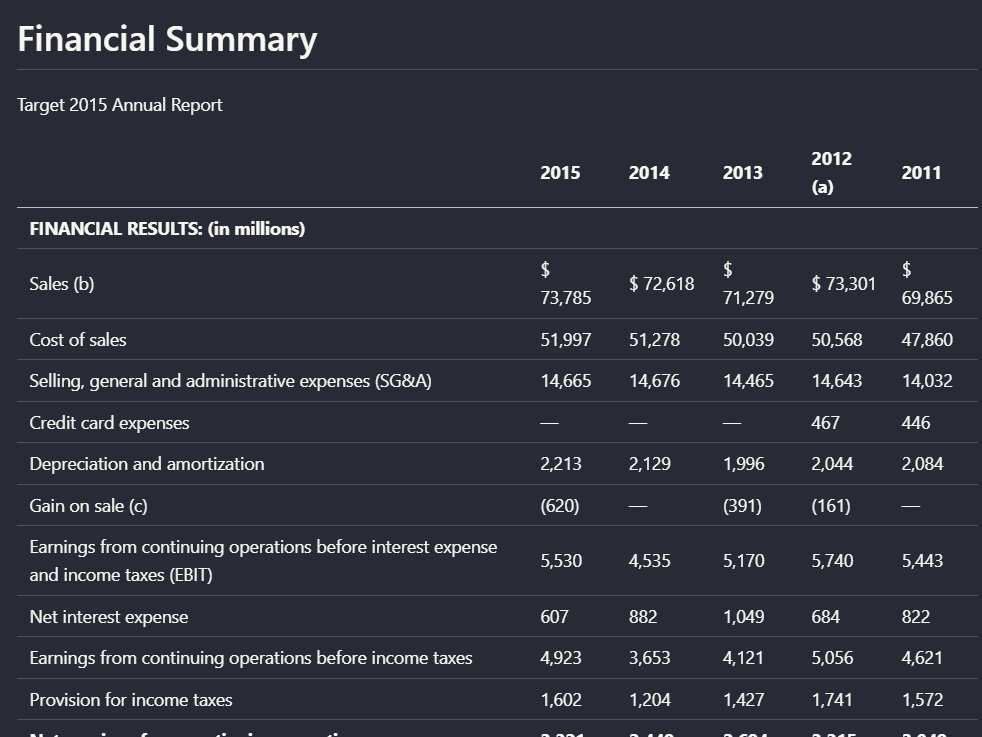Screen dimensions: 982x737
Task: Select gain on sale value (391)
Action: tap(742, 506)
